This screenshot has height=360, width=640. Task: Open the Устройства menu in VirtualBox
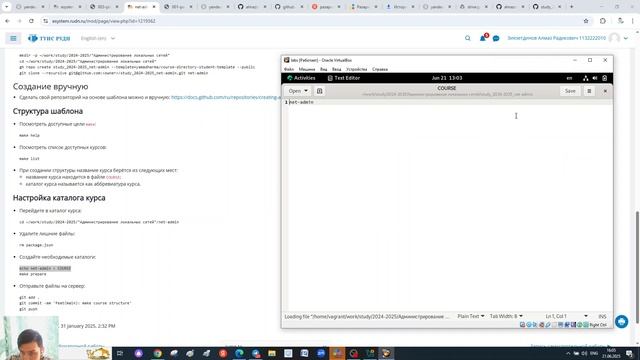[357, 69]
